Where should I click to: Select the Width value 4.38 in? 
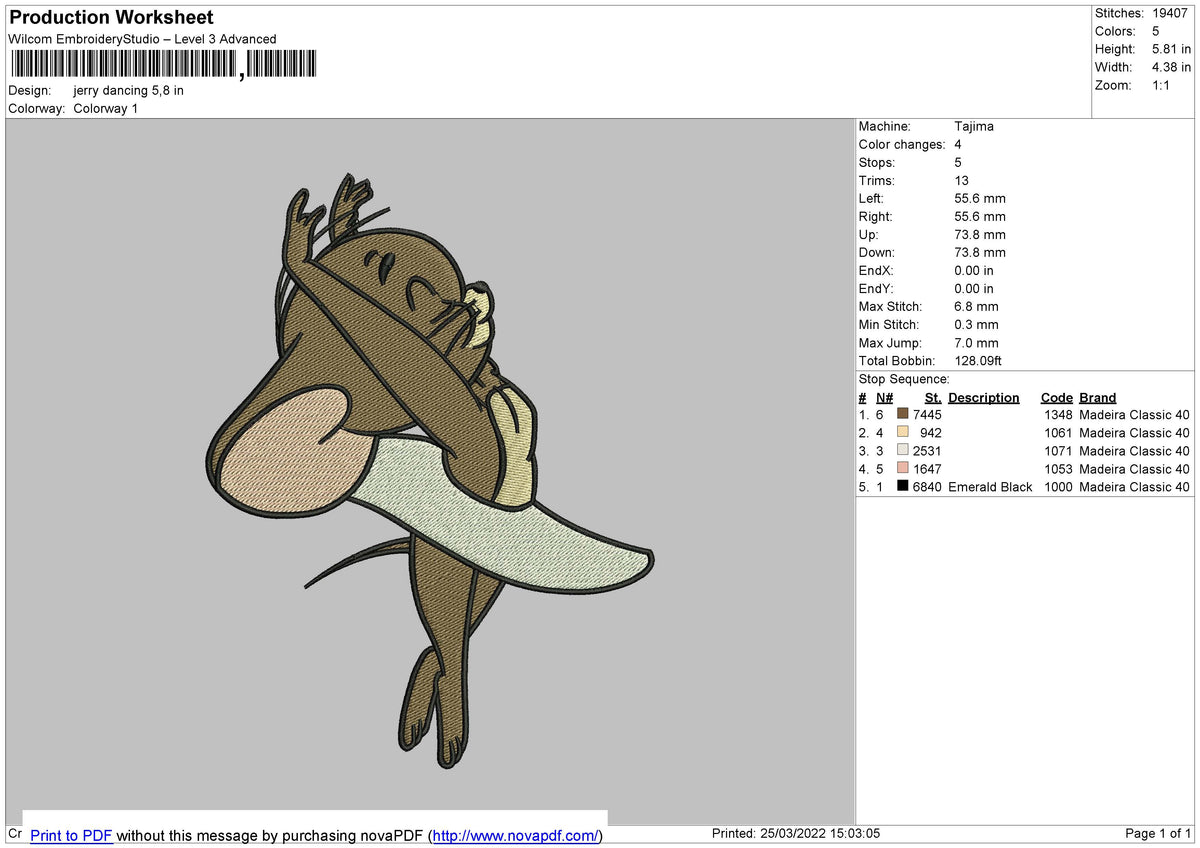[1171, 67]
